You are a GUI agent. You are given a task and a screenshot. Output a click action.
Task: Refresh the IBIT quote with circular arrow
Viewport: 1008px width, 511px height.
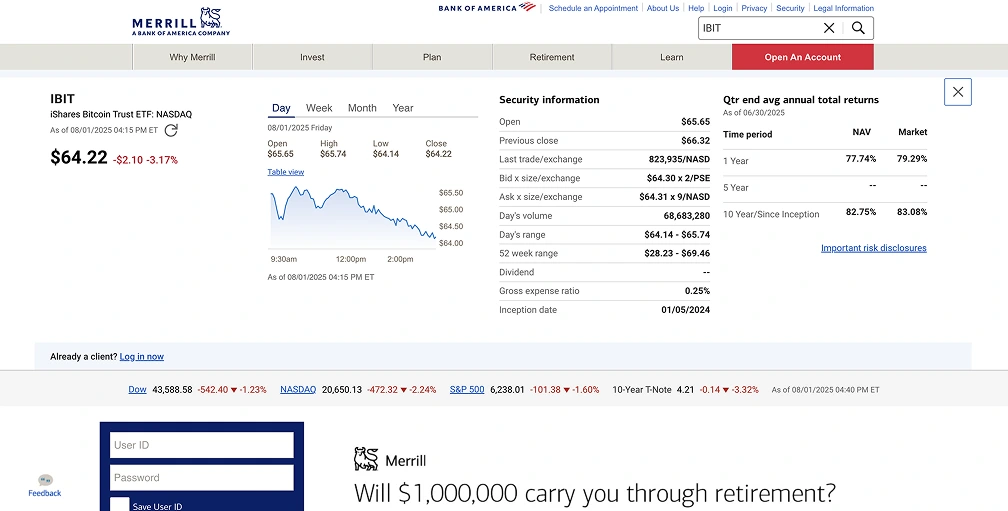[x=171, y=130]
